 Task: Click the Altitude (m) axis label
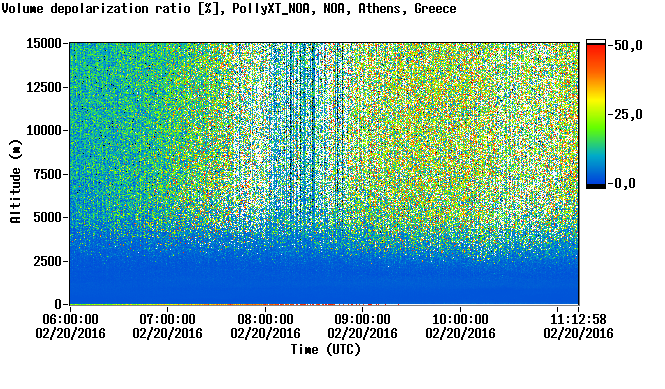click(15, 181)
